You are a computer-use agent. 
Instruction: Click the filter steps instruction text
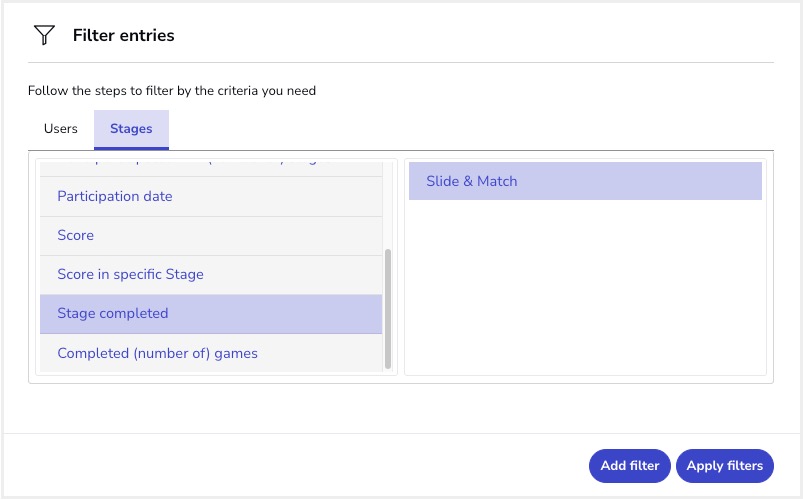172,91
